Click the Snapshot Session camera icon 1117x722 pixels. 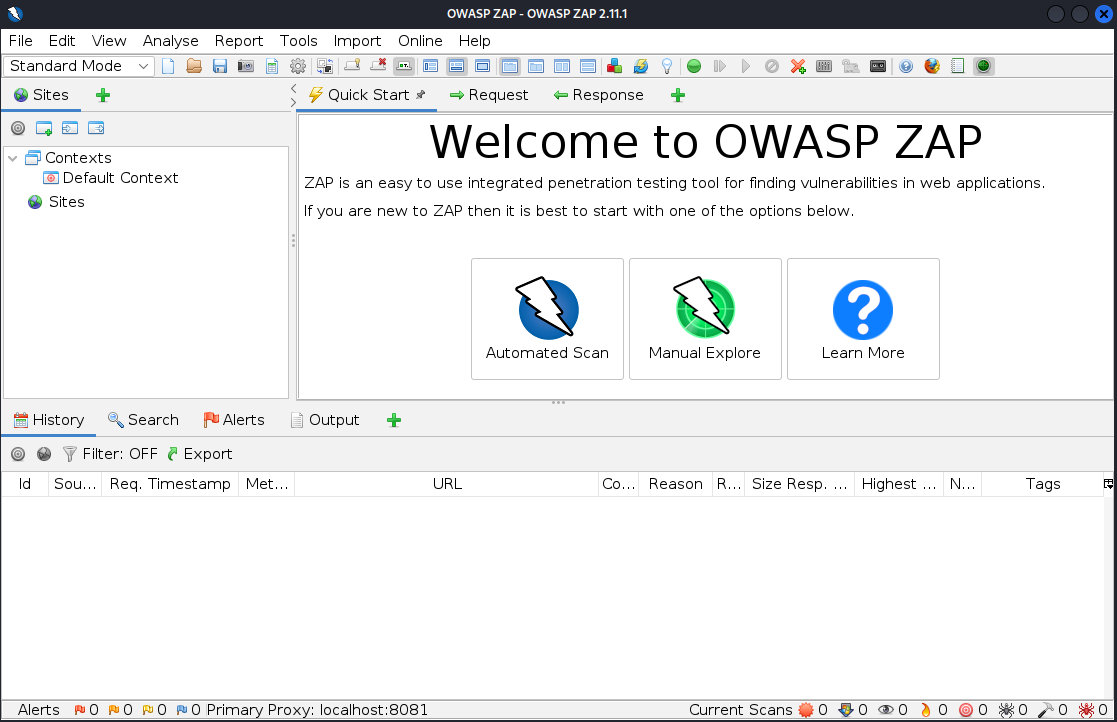click(246, 66)
